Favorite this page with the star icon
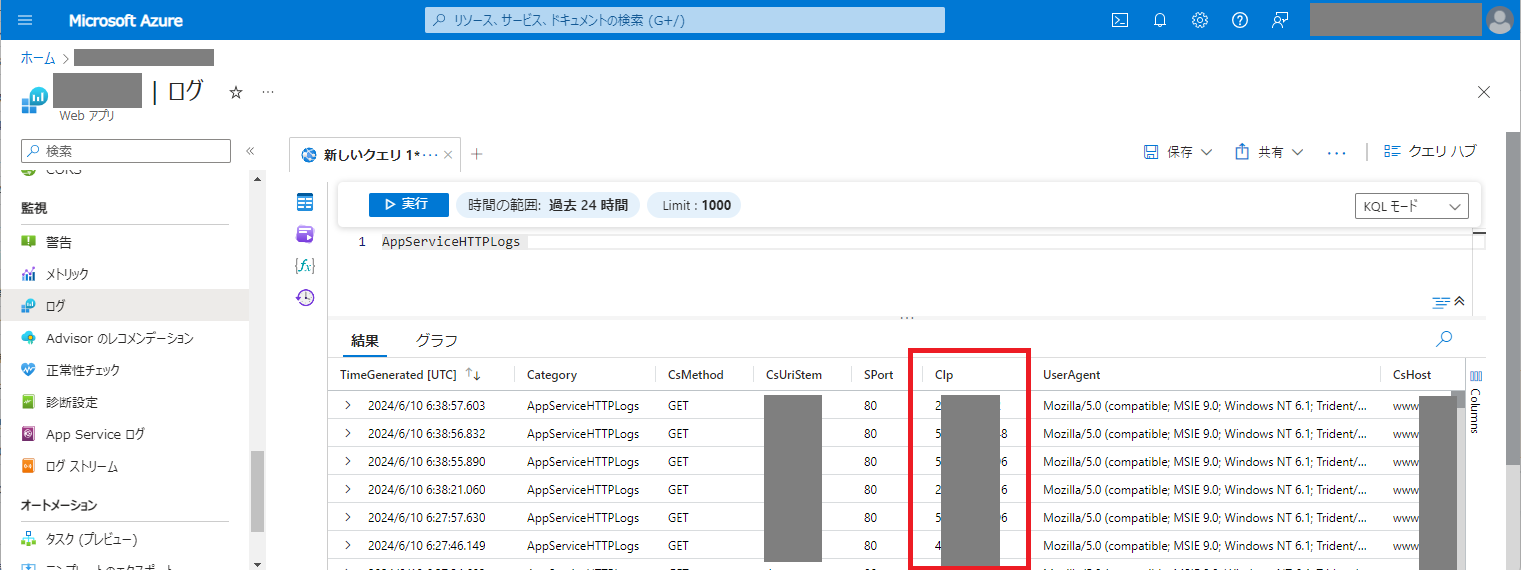Viewport: 1521px width, 570px height. (x=236, y=92)
